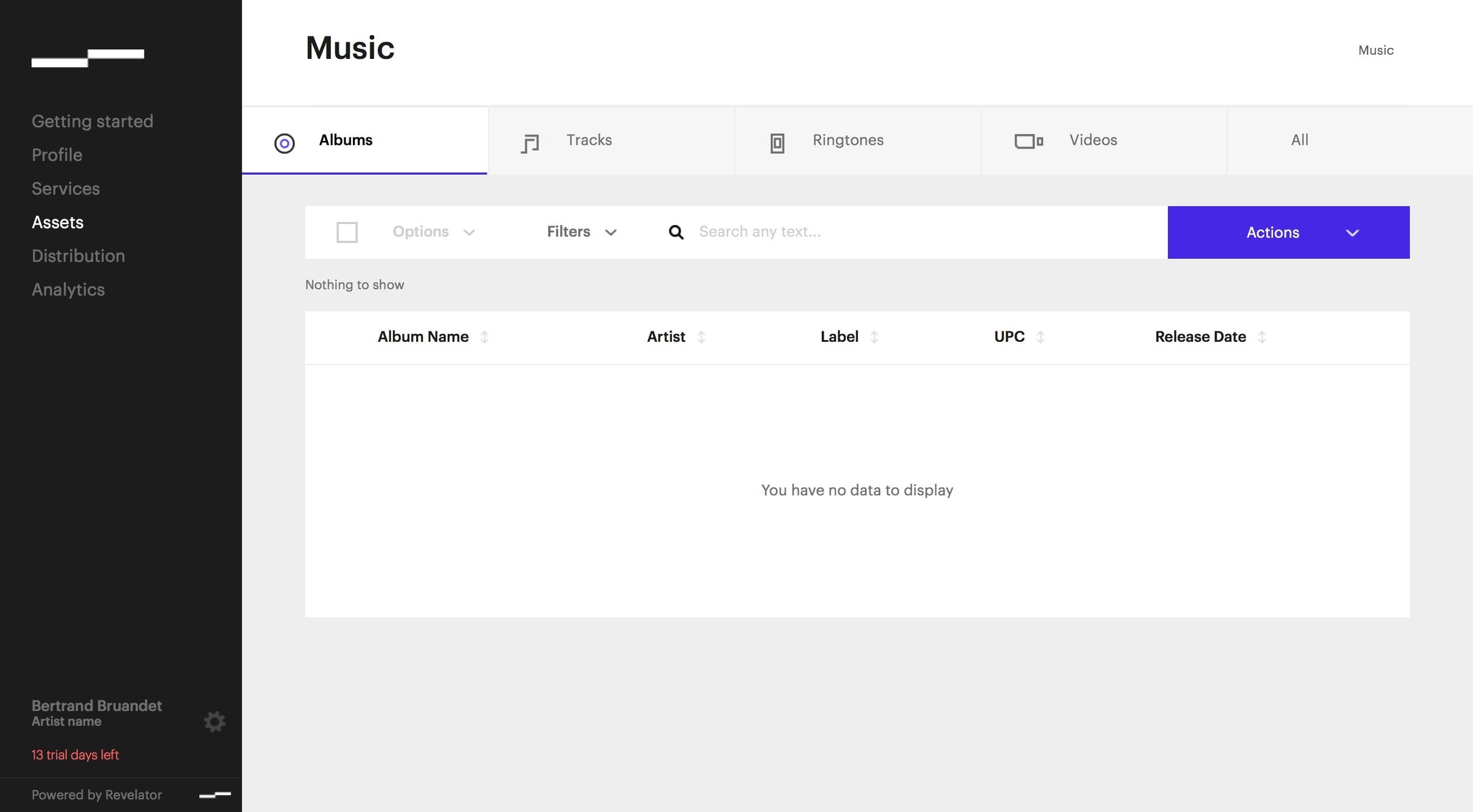
Task: Open Getting started in sidebar
Action: pos(92,122)
